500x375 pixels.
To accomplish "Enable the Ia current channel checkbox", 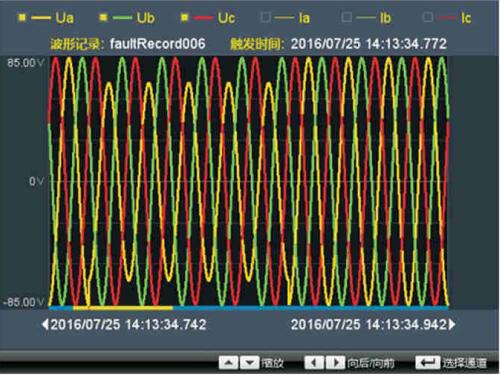I will [266, 17].
